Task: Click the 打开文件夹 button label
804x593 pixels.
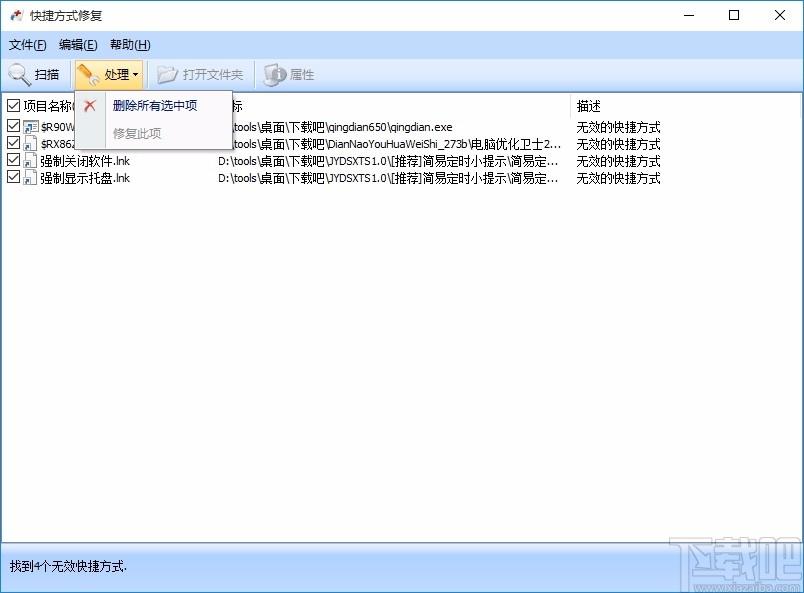Action: pyautogui.click(x=213, y=75)
